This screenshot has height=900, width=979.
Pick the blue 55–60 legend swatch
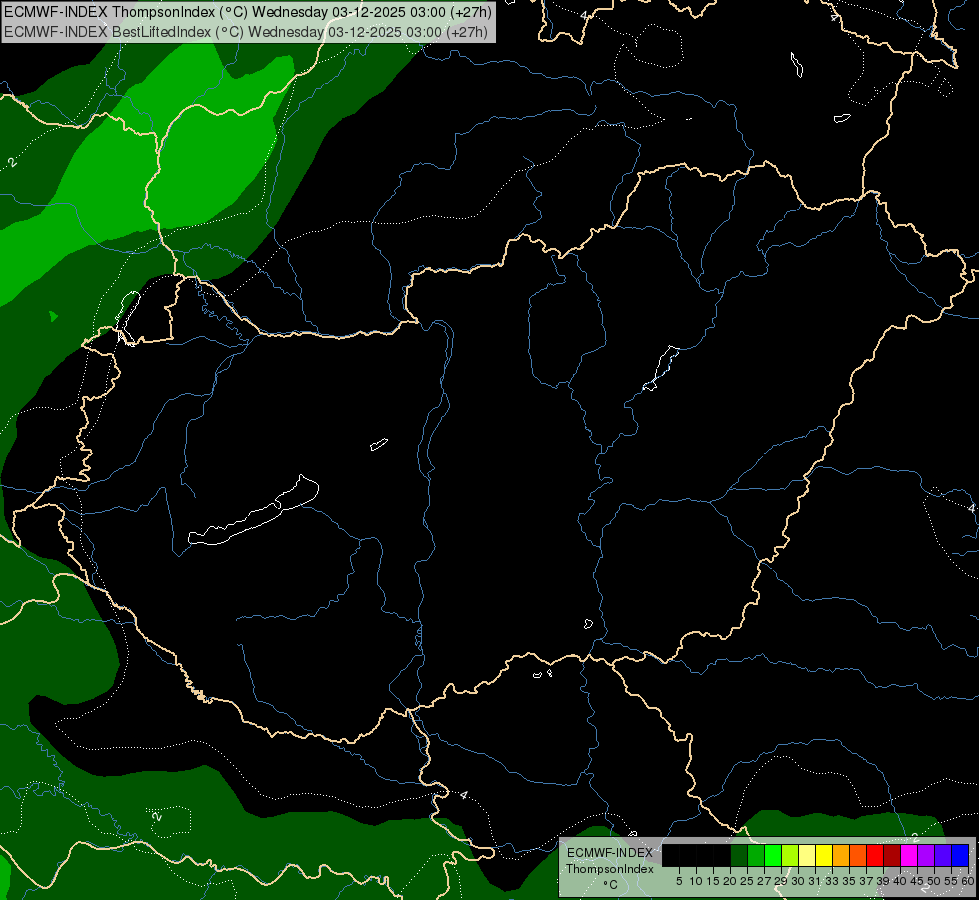click(x=960, y=855)
